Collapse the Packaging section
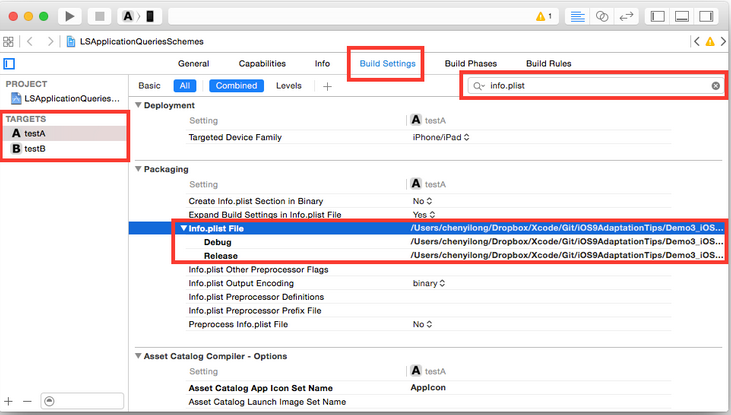Viewport: 731px width, 415px height. (x=138, y=169)
